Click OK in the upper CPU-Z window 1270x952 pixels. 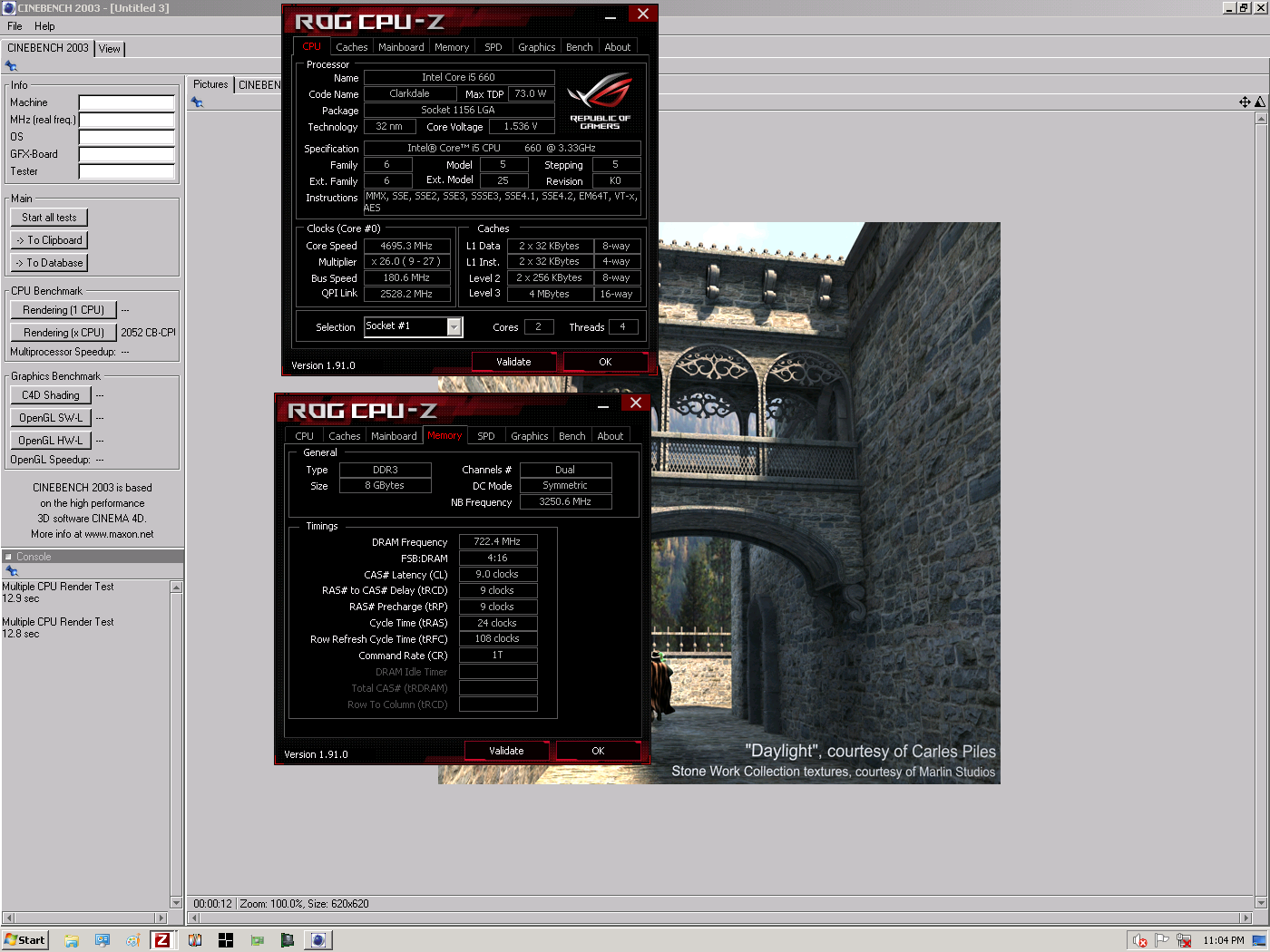(605, 362)
